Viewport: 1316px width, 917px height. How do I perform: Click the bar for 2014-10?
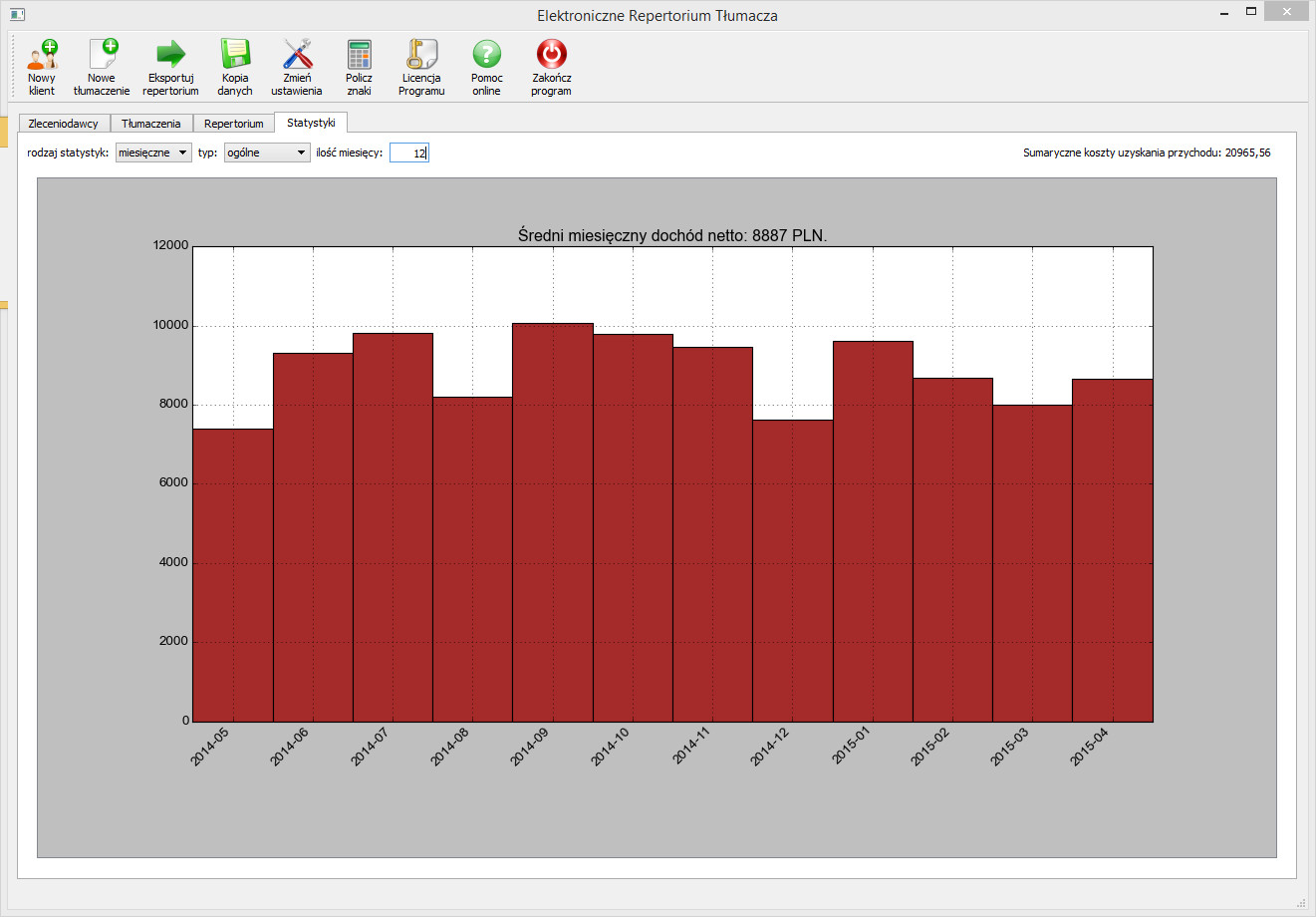coord(633,527)
